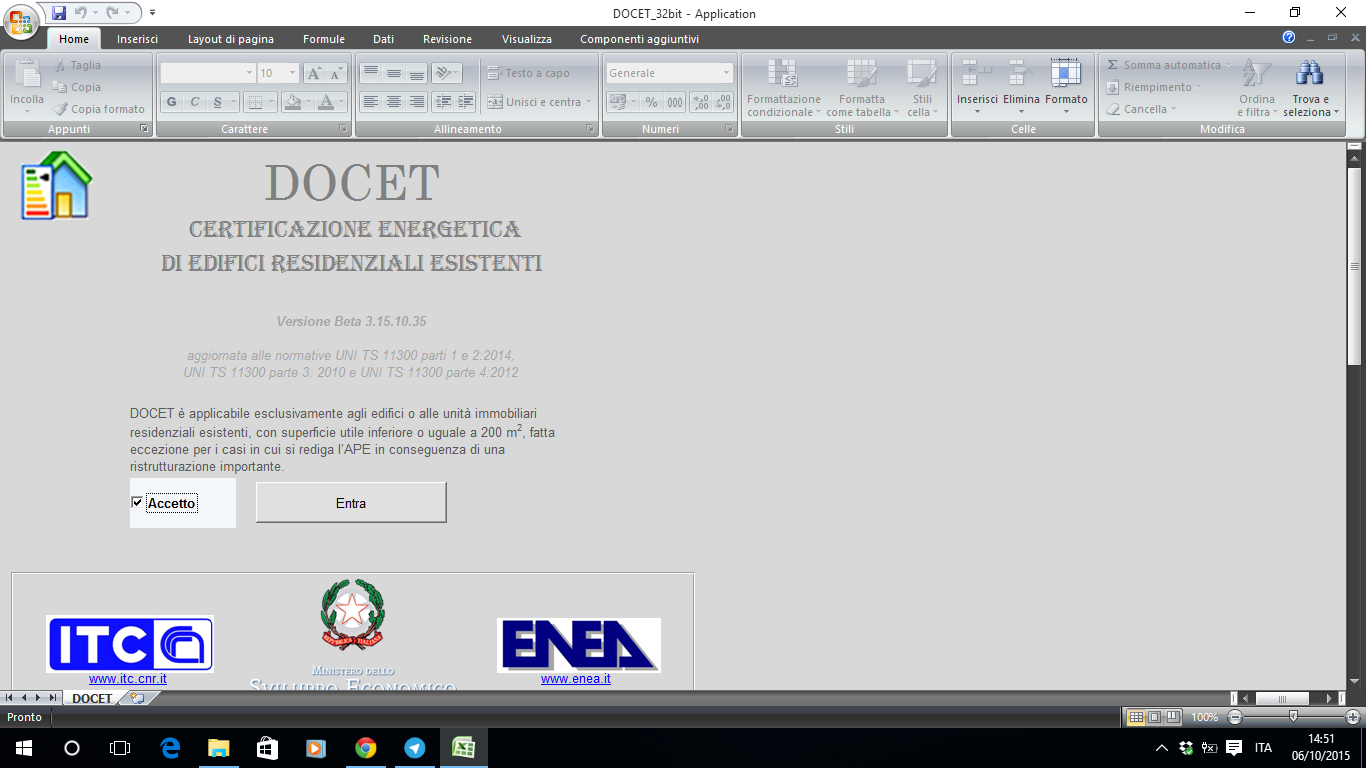The image size is (1366, 768).
Task: Open Componenti aggiuntivi tab
Action: coord(640,39)
